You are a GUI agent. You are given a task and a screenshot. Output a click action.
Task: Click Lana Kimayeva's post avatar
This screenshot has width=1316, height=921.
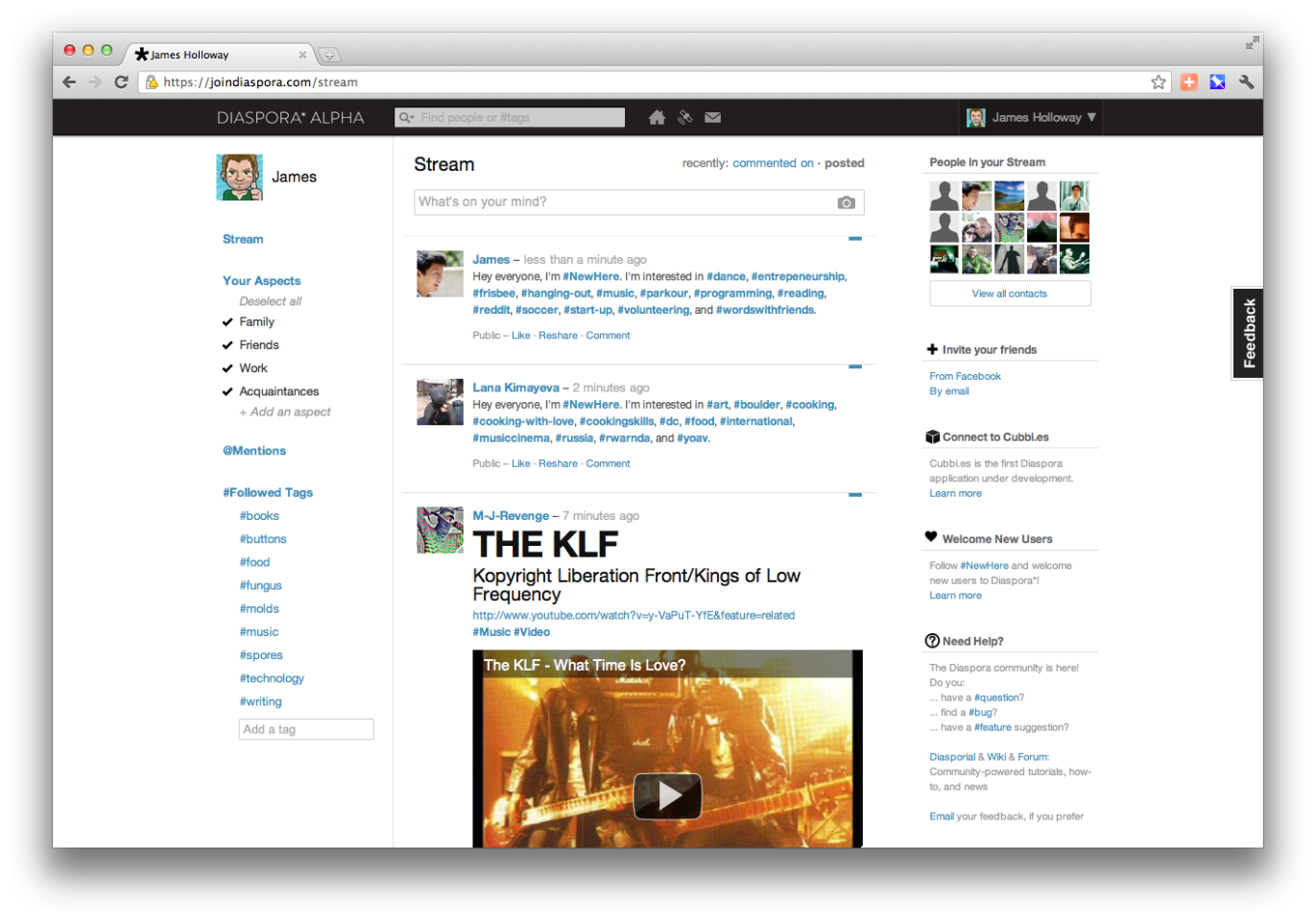[440, 402]
